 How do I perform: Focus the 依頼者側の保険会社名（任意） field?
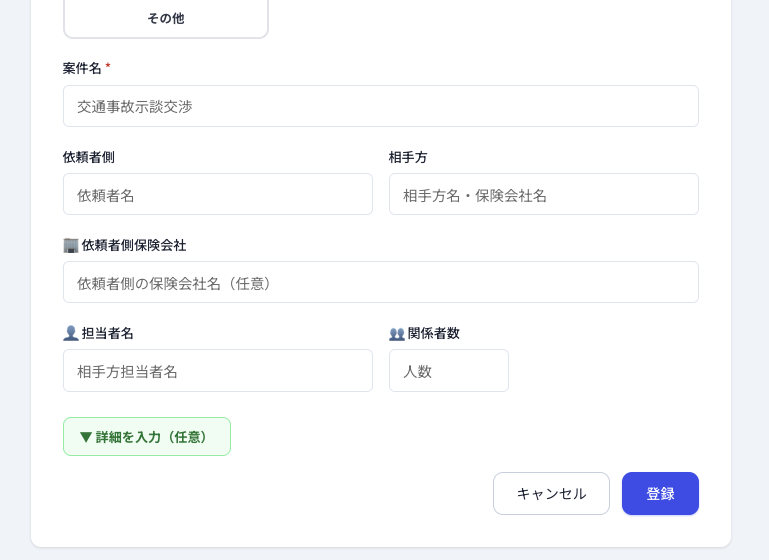(380, 282)
